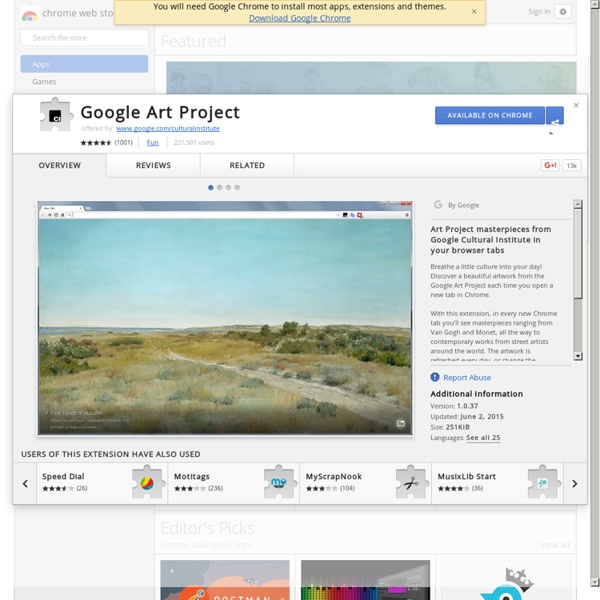Click the Download Google Chrome link

(x=300, y=18)
